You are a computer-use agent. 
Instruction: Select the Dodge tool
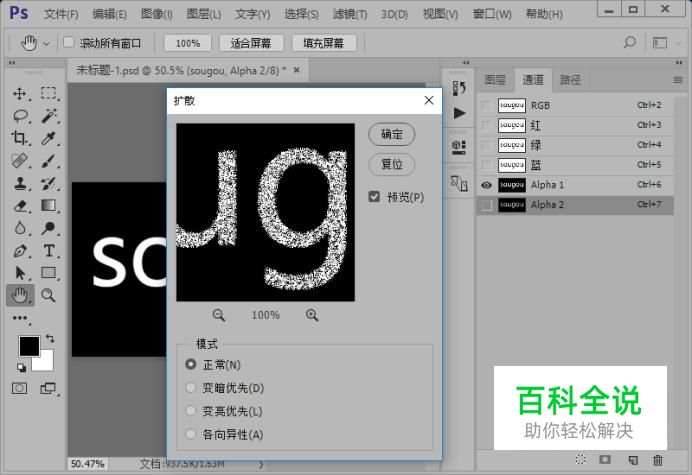[x=49, y=228]
